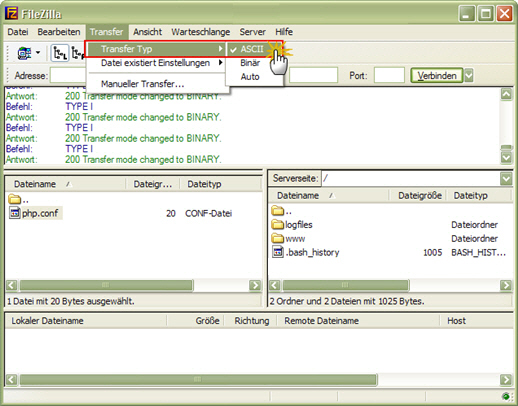The height and width of the screenshot is (406, 518).
Task: Open the Bearbeiten menu
Action: pyautogui.click(x=59, y=32)
